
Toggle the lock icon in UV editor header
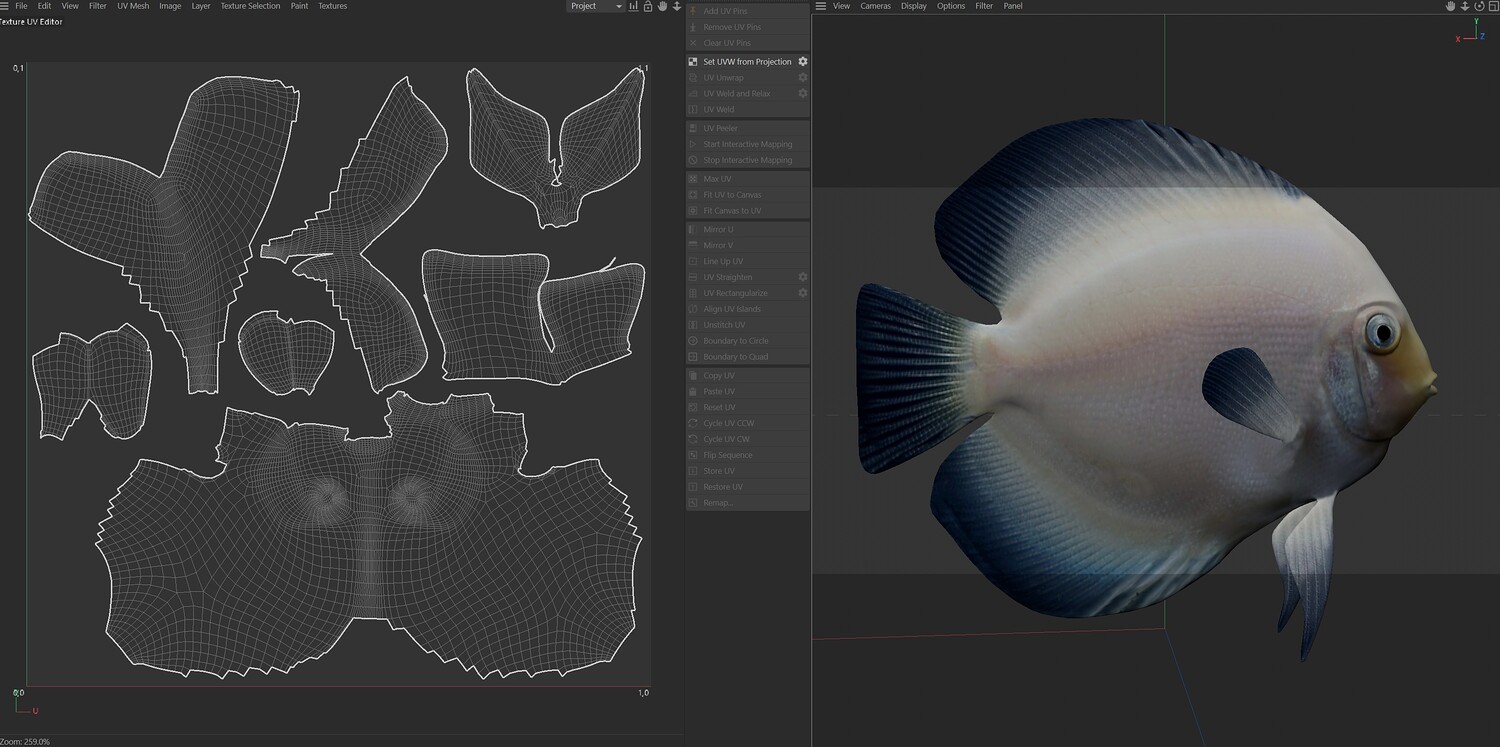(x=648, y=6)
